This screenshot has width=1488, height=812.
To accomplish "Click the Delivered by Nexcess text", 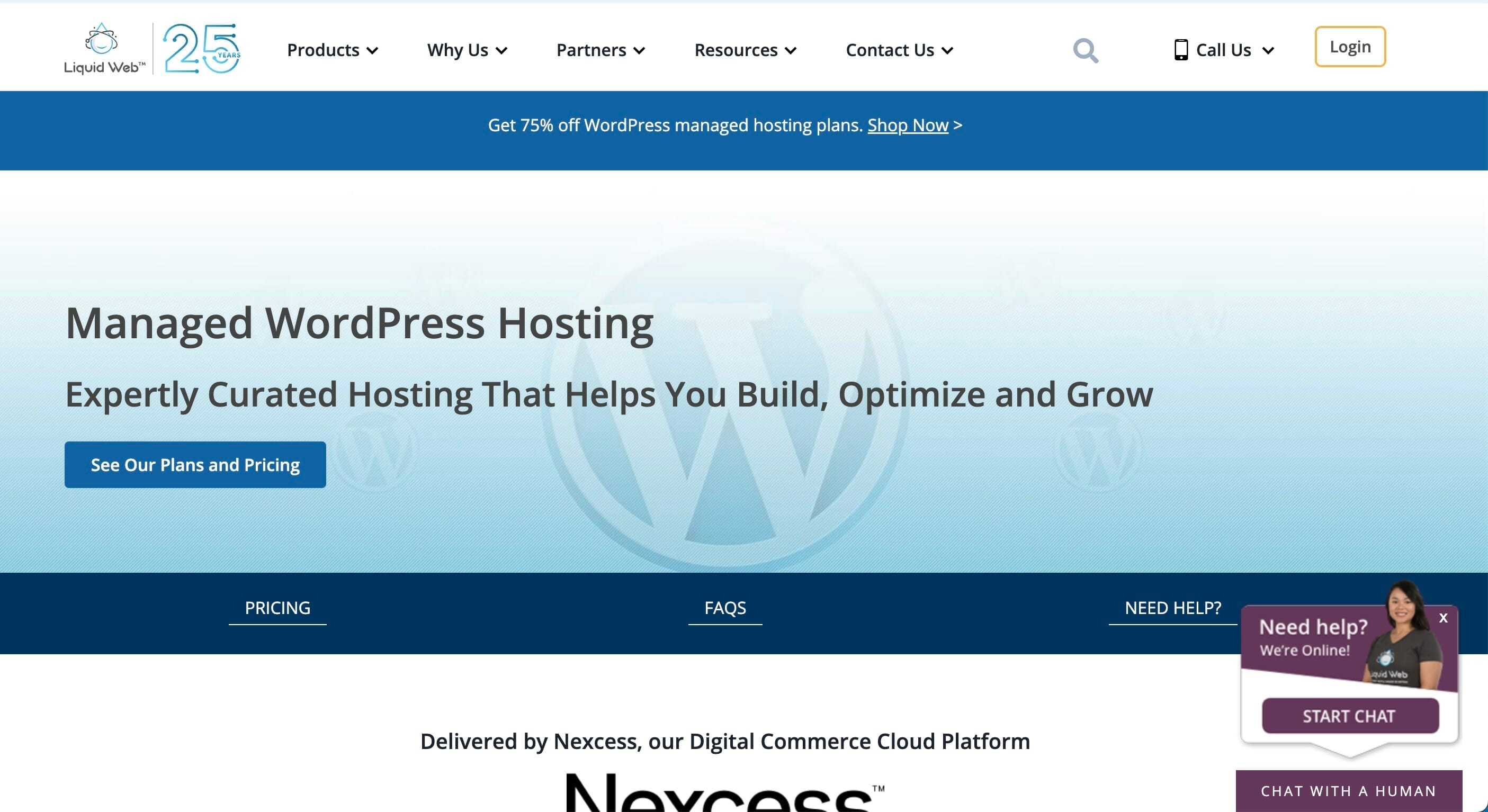I will (x=725, y=742).
